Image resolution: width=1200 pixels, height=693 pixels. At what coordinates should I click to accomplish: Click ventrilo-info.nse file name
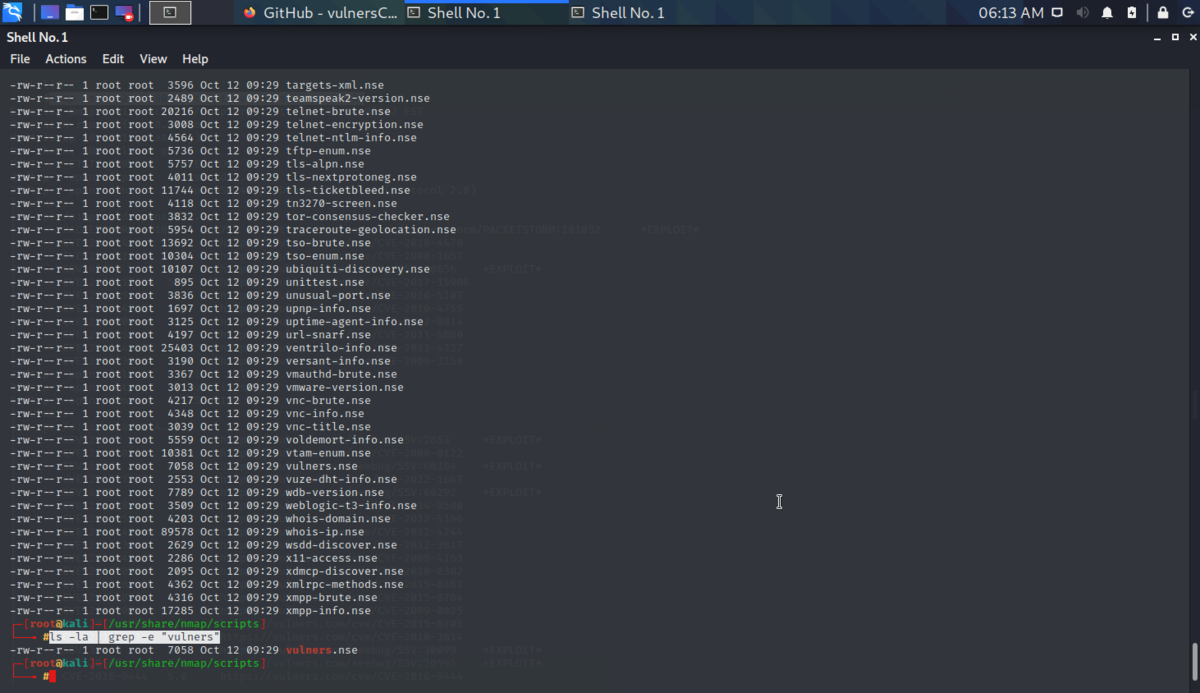341,348
